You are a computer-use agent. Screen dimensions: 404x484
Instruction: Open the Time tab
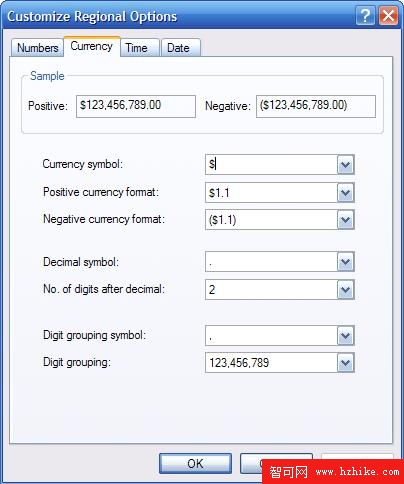coord(139,48)
